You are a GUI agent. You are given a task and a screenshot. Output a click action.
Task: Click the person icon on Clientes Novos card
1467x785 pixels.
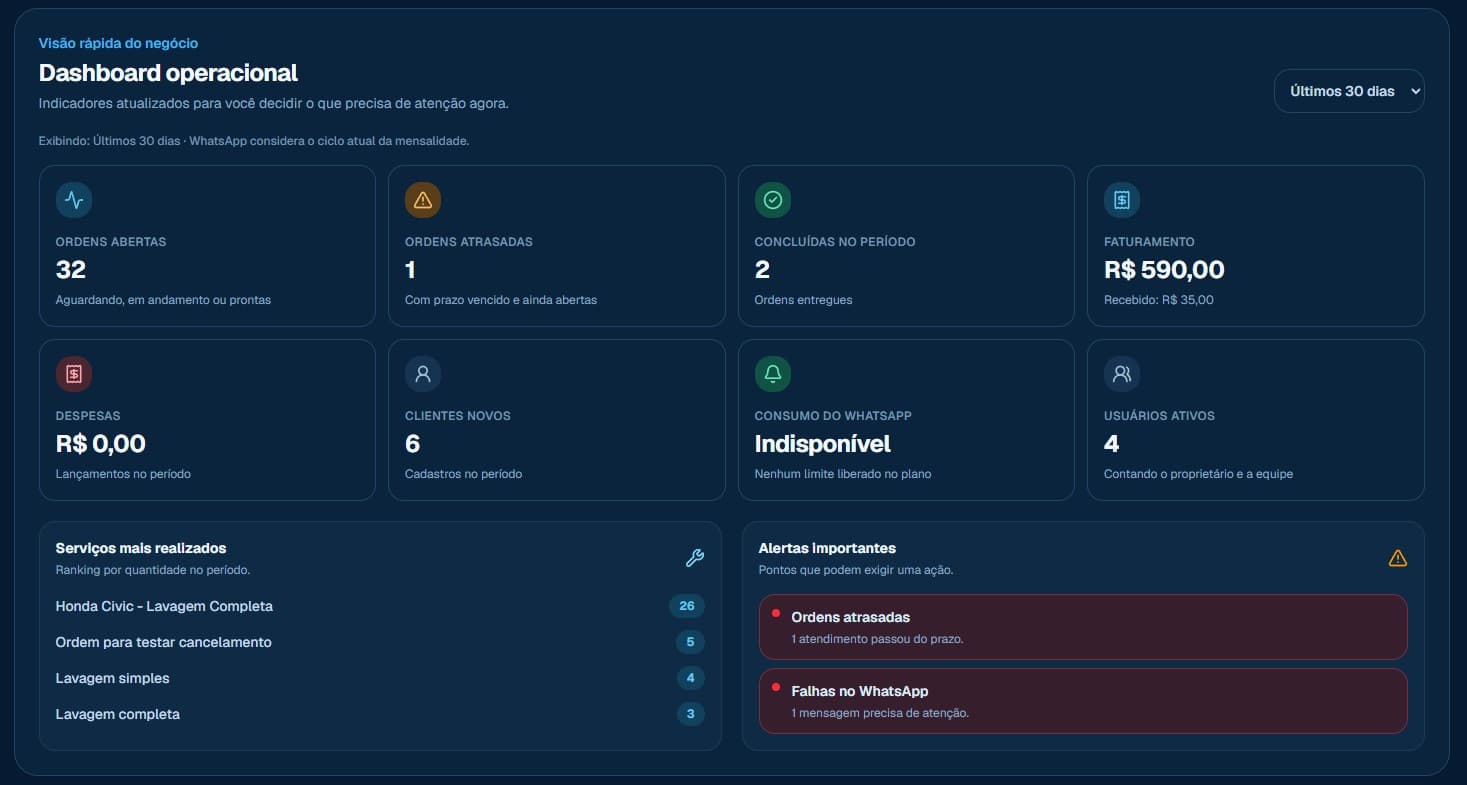pyautogui.click(x=423, y=374)
